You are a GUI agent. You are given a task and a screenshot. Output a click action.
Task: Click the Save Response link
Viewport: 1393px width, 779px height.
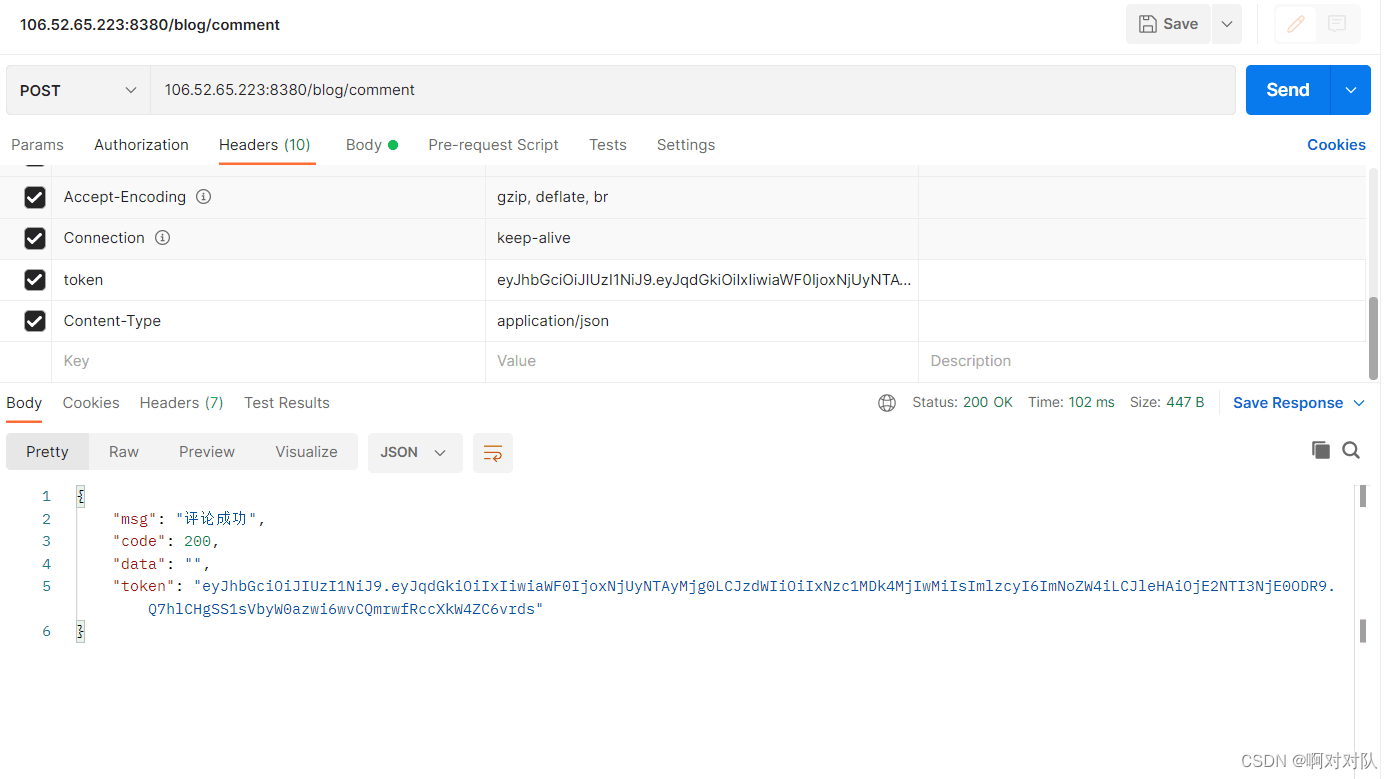[x=1288, y=403]
